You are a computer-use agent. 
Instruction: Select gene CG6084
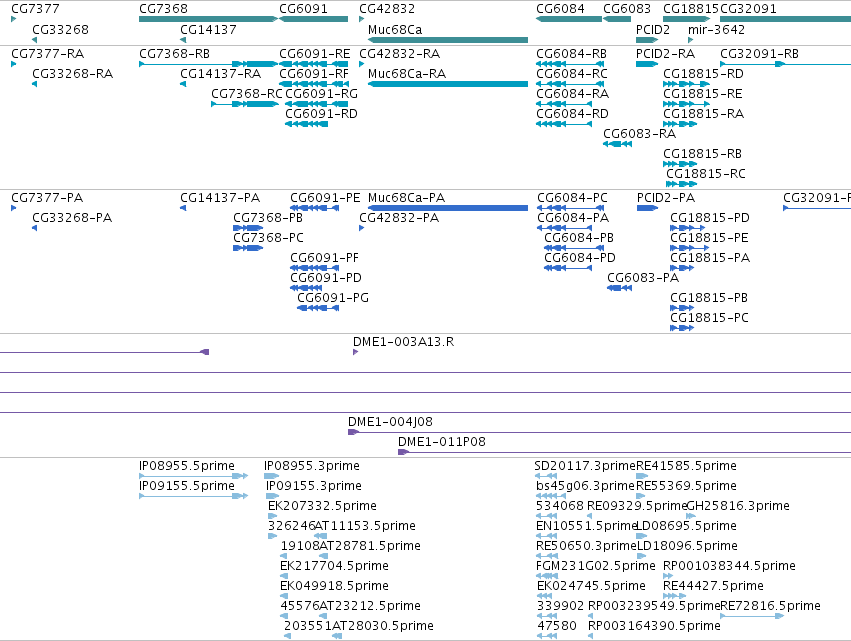[569, 19]
